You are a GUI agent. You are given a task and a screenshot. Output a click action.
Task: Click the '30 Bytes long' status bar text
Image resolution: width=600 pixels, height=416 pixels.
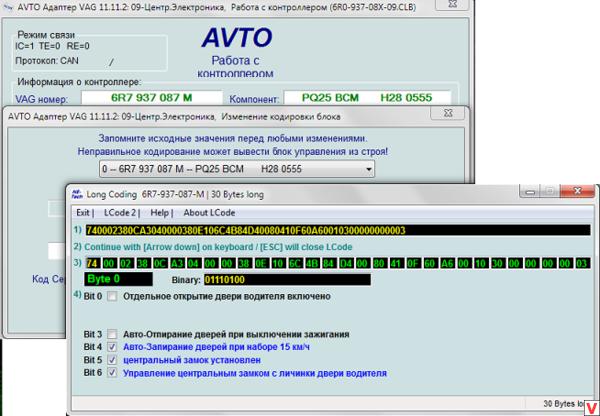564,404
